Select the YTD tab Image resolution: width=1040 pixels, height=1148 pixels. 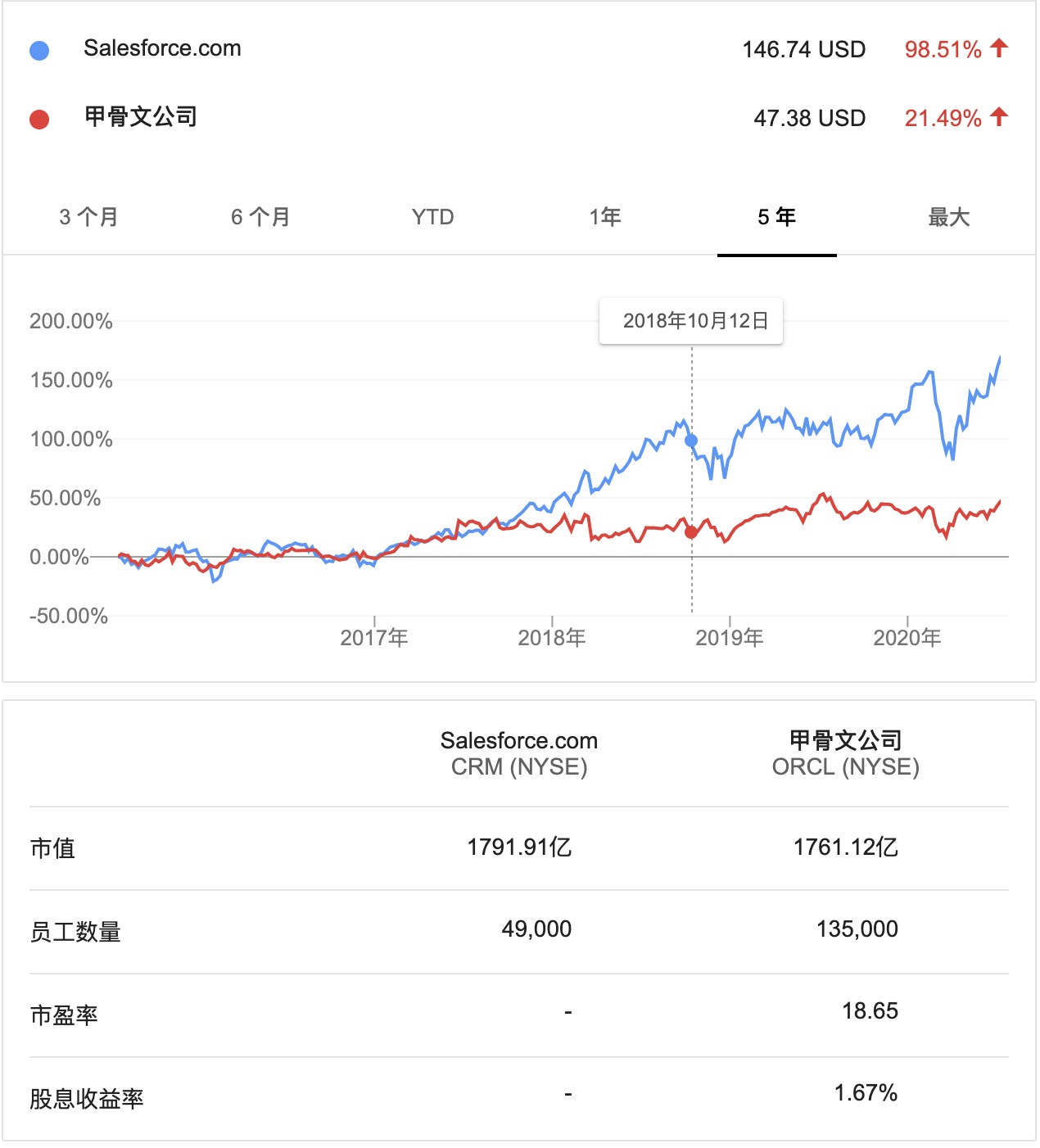(432, 217)
